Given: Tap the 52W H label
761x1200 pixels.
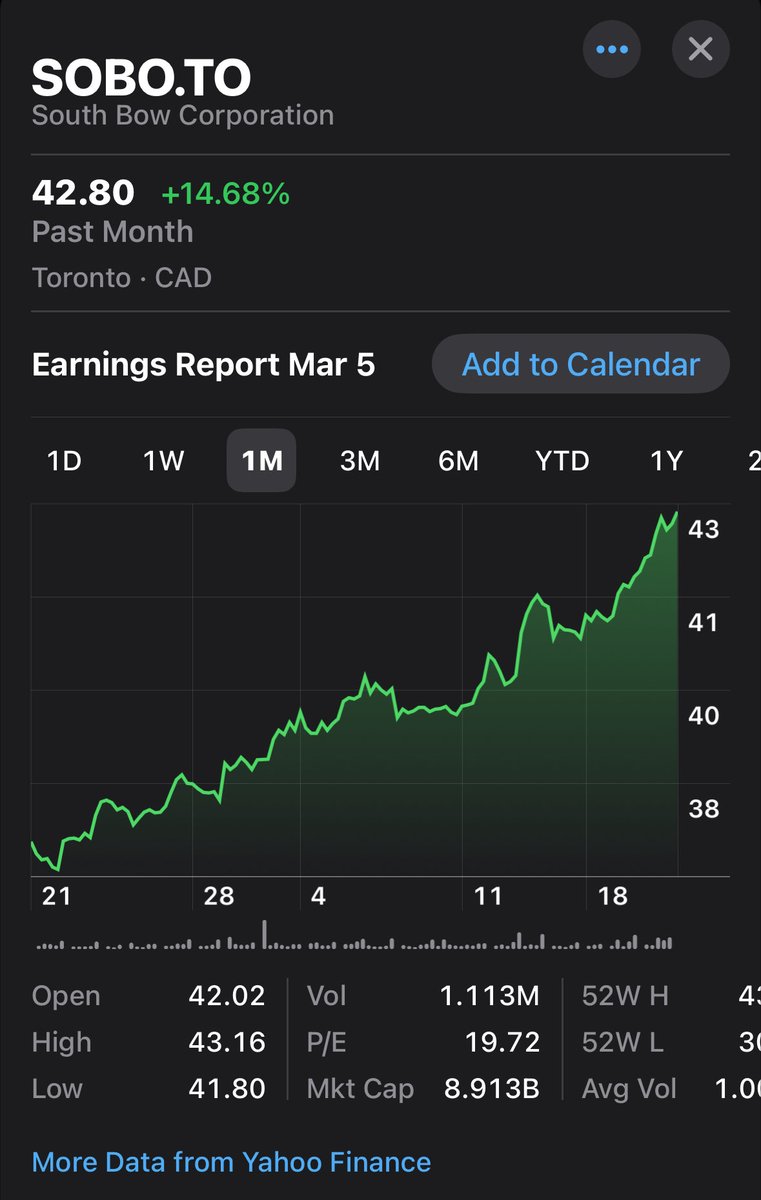Looking at the screenshot, I should click(x=625, y=996).
